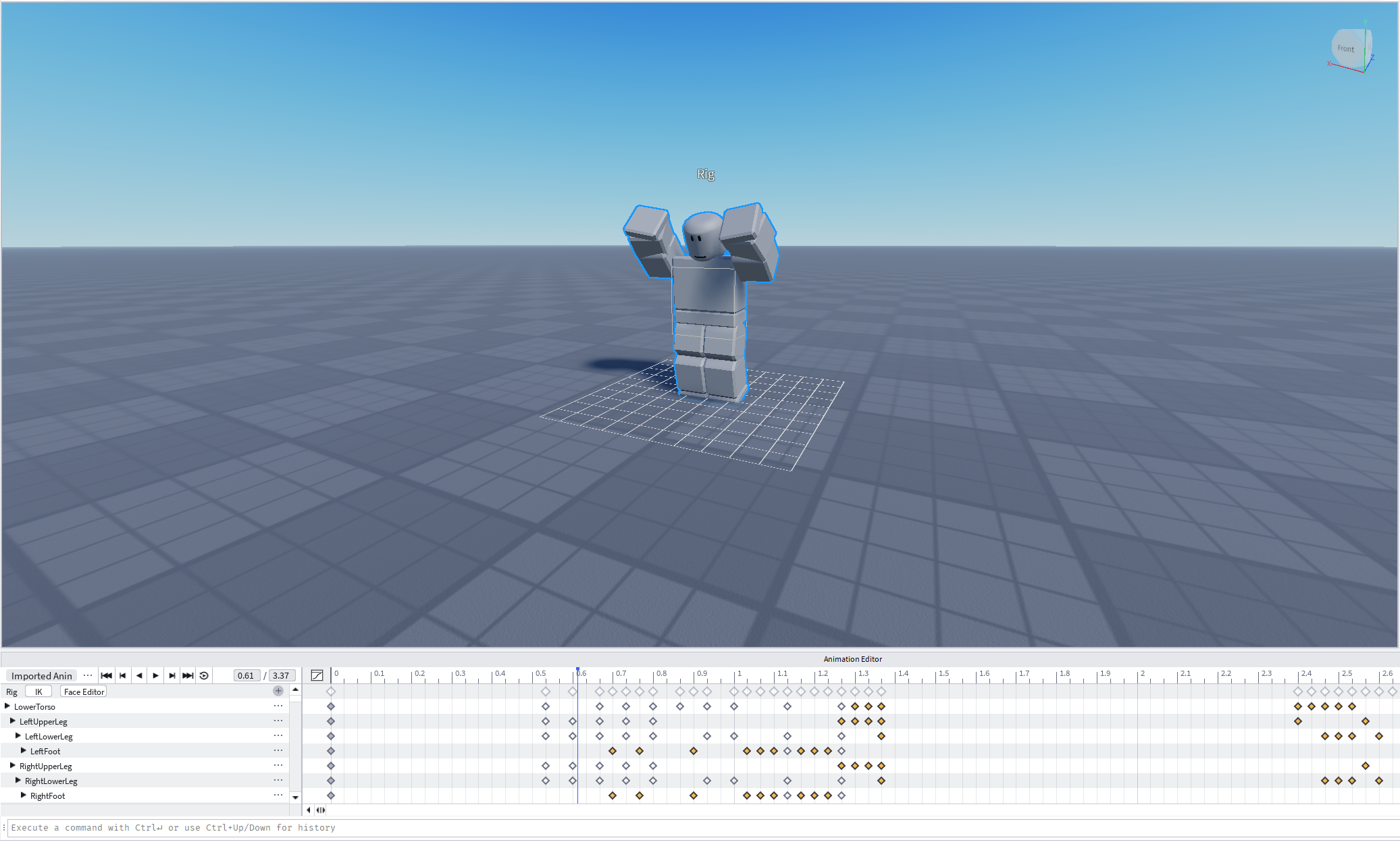
Task: Toggle animation looping
Action: click(204, 675)
